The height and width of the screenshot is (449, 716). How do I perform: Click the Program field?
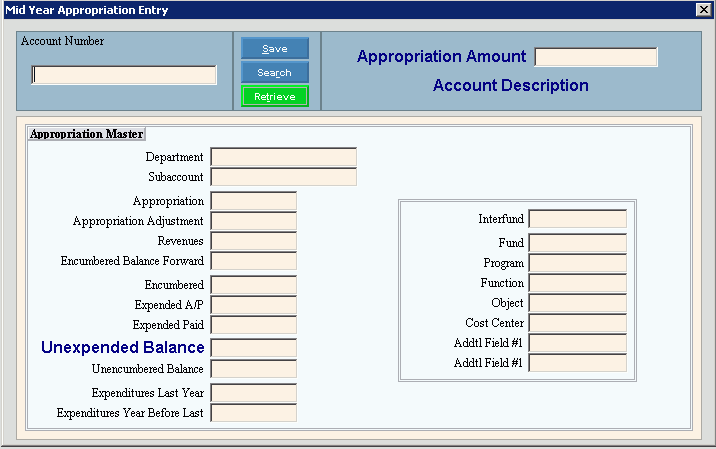coord(578,263)
